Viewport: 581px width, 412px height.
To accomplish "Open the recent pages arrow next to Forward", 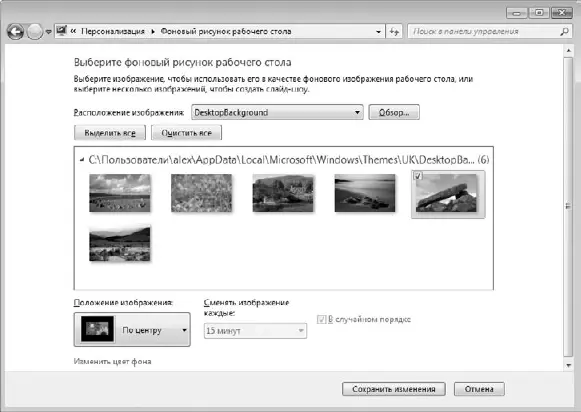I will click(x=49, y=32).
